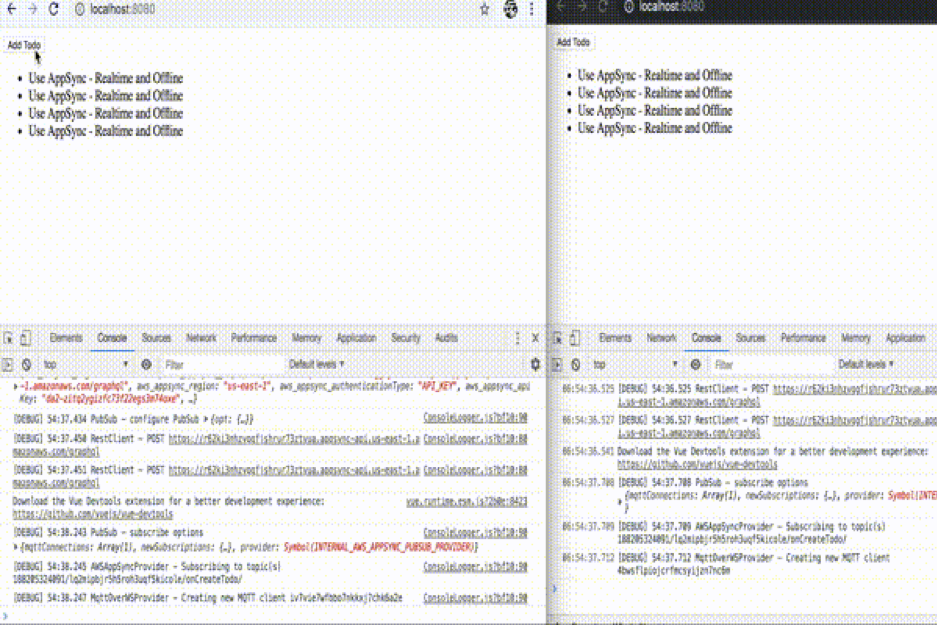Open the Audits tab in left DevTools
Screen dimensions: 937x625
tap(446, 338)
